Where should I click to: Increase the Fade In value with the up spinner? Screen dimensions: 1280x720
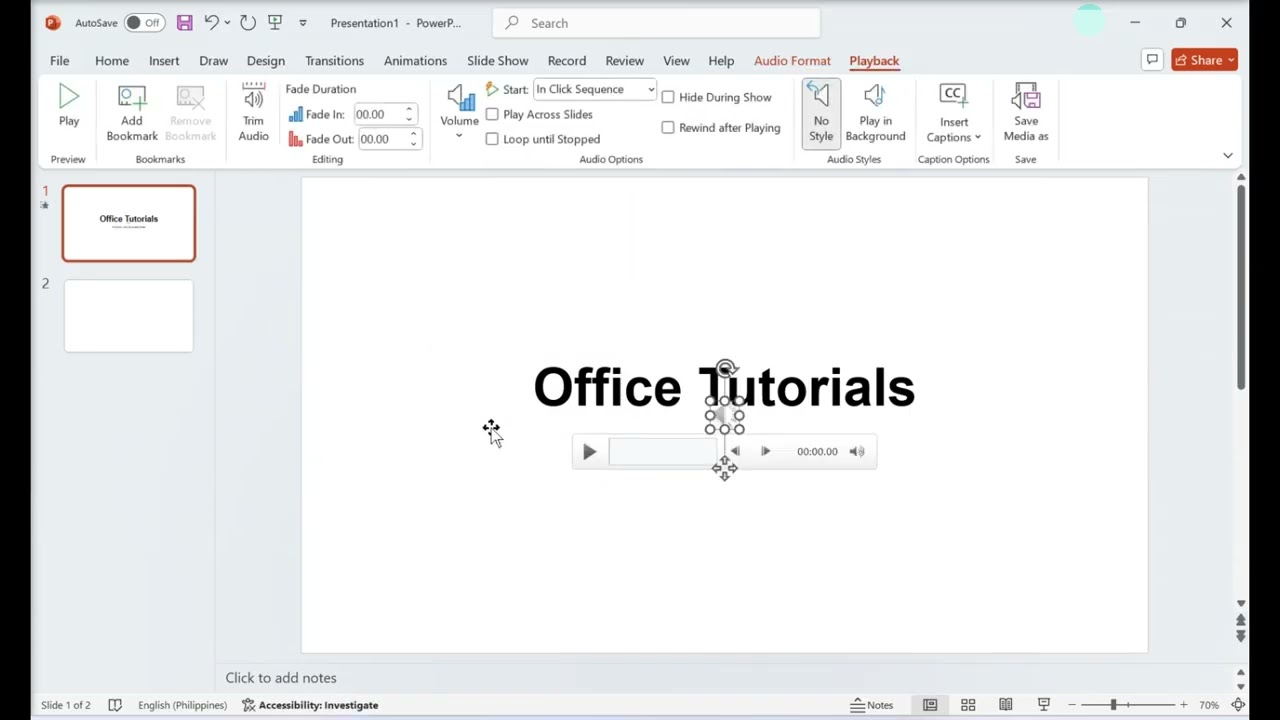[409, 109]
